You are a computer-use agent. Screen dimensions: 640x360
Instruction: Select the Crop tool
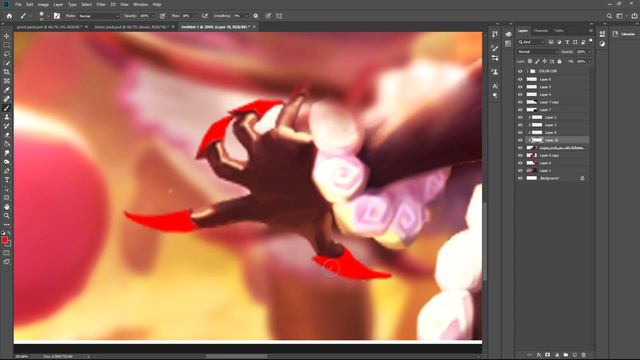(x=7, y=72)
